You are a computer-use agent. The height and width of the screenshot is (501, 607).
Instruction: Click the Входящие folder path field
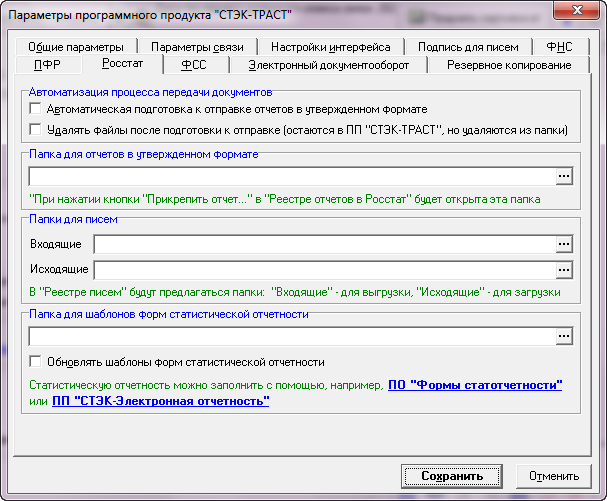tap(325, 244)
